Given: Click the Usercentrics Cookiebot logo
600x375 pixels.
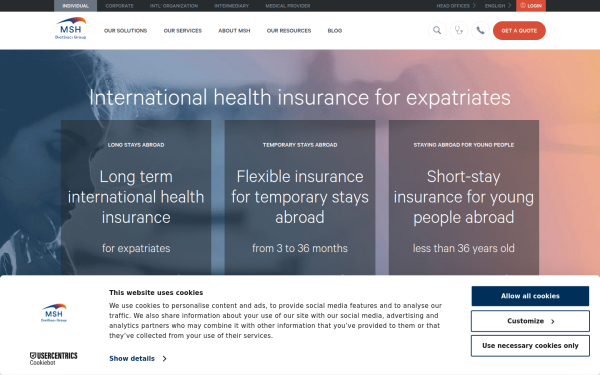Looking at the screenshot, I should tap(54, 359).
